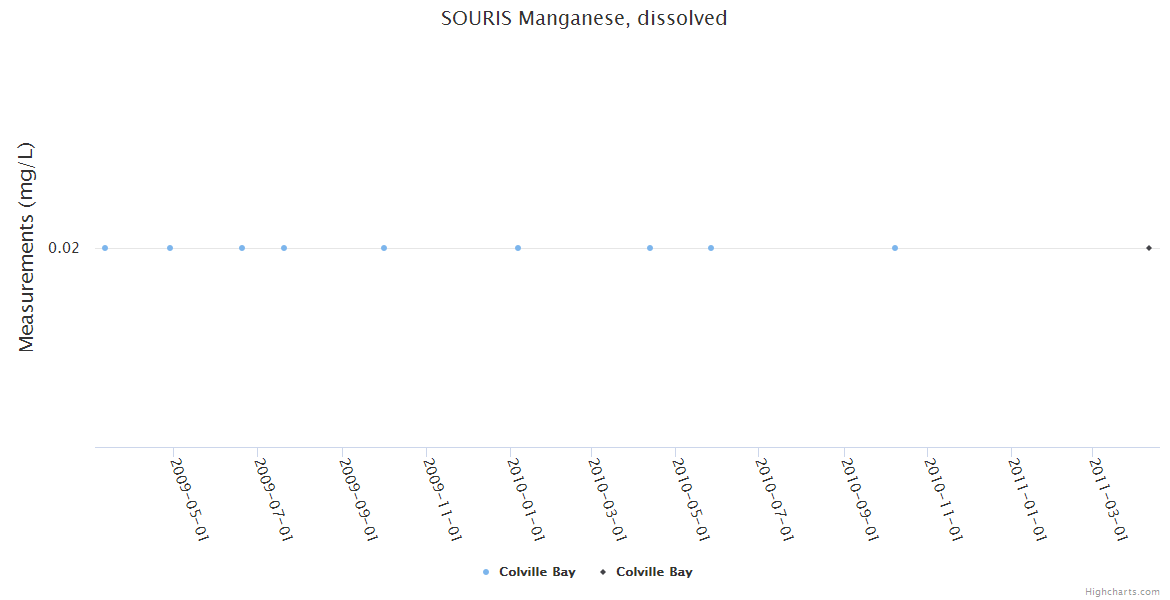The image size is (1170, 600).
Task: Click the blue point just before 2009-07-01
Action: point(242,248)
